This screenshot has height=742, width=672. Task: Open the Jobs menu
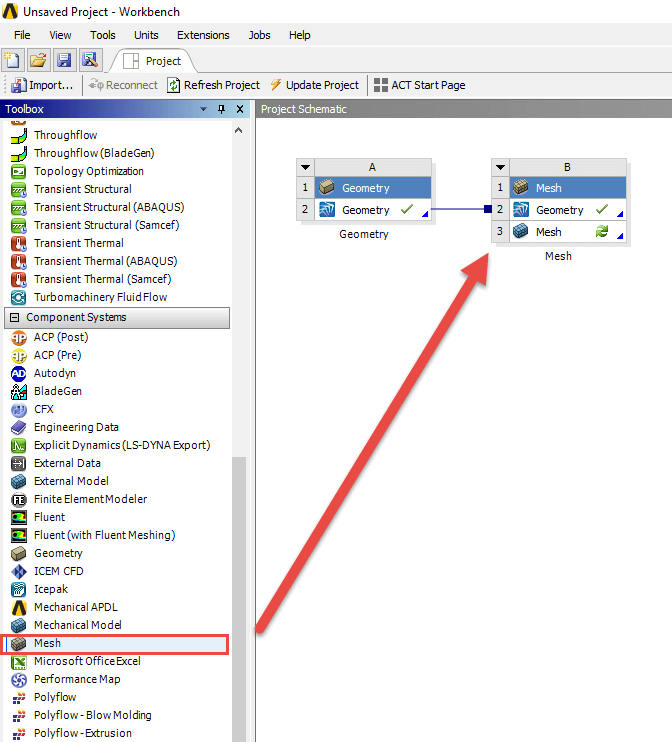pyautogui.click(x=259, y=35)
